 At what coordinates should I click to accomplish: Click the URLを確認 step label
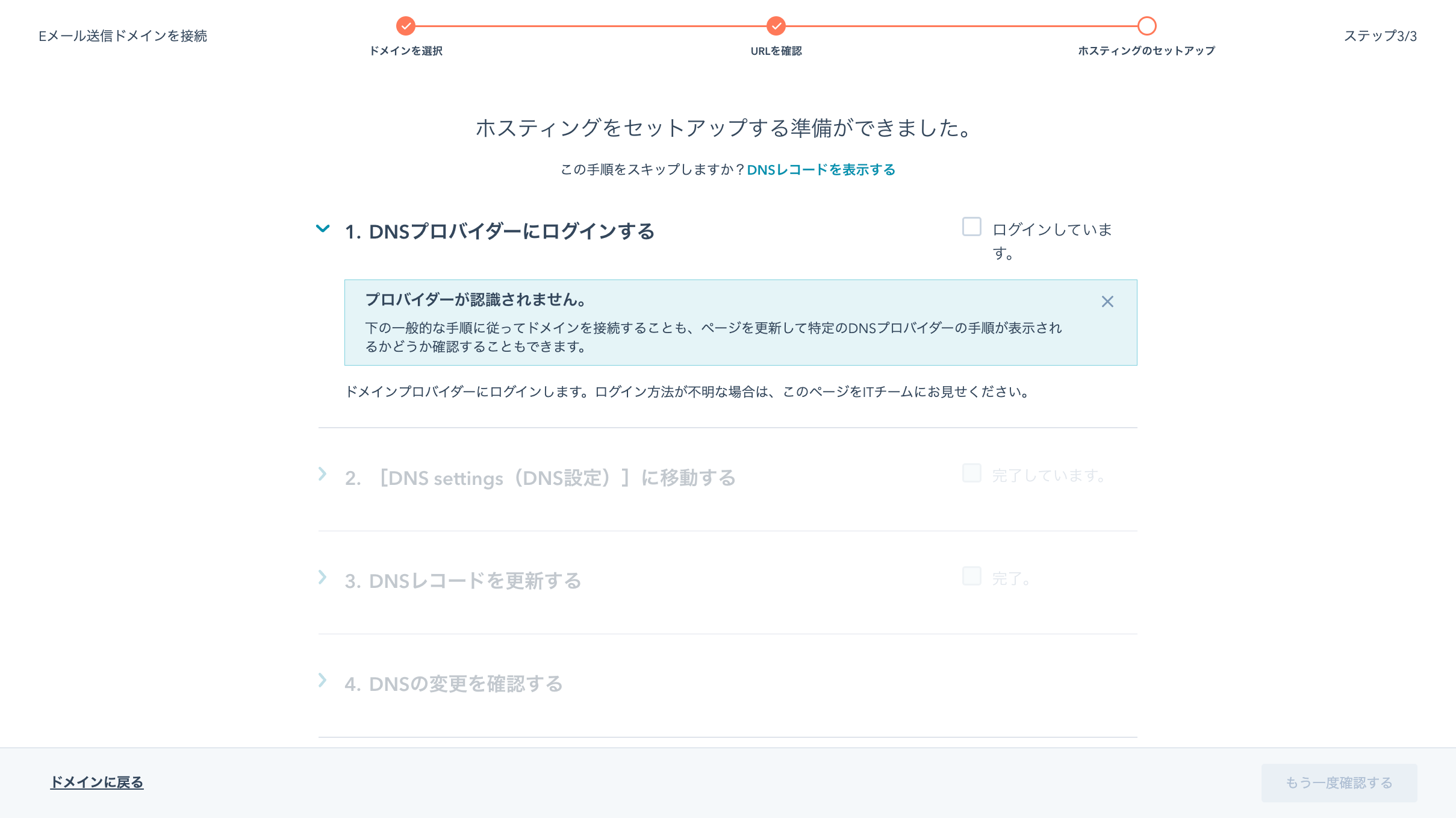[x=776, y=51]
